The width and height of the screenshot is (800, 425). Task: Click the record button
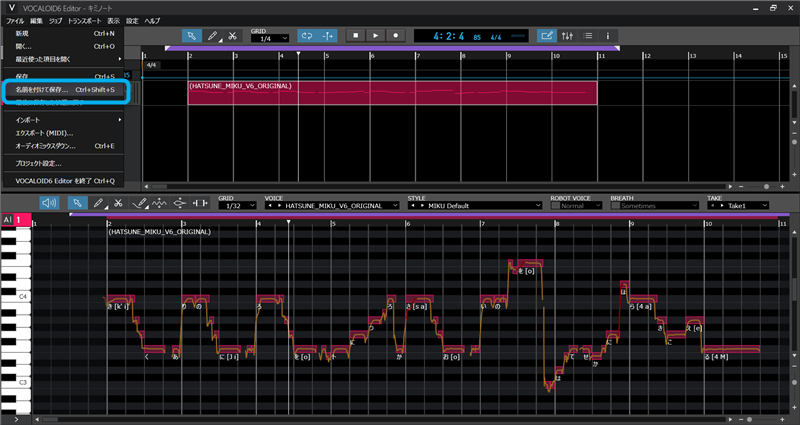click(395, 36)
